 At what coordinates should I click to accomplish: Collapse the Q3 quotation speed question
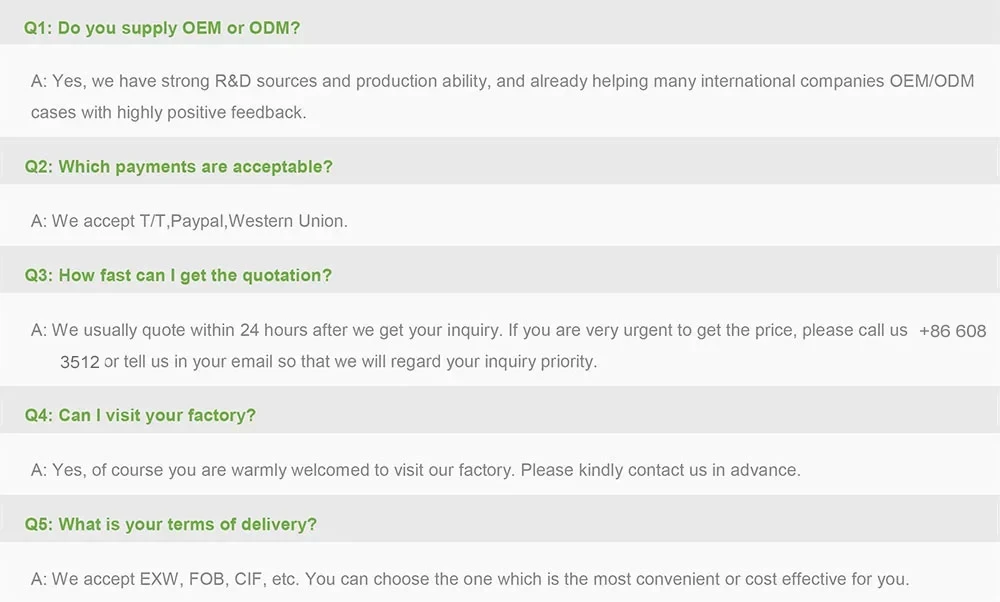178,275
